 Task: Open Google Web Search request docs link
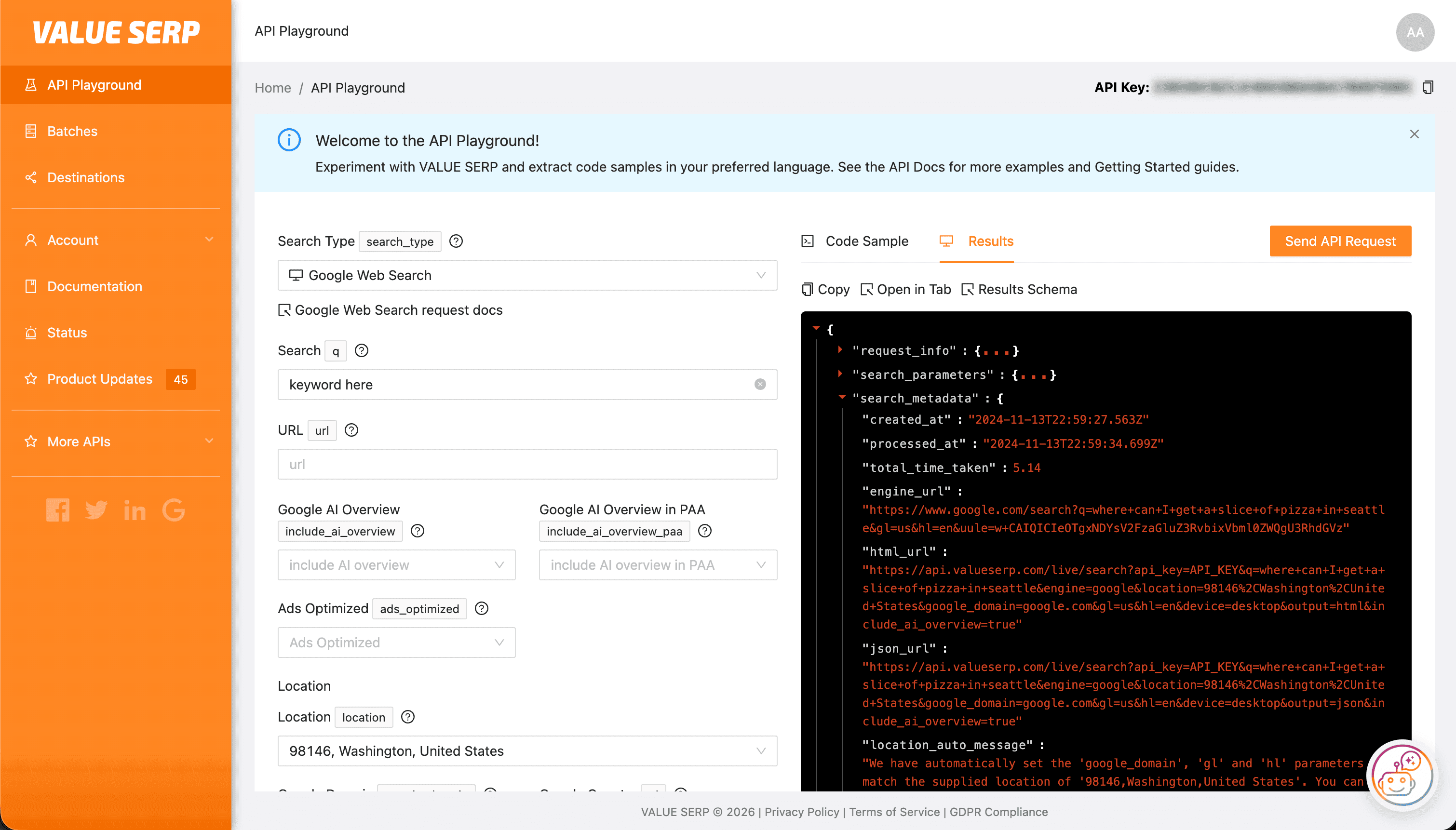(x=391, y=310)
